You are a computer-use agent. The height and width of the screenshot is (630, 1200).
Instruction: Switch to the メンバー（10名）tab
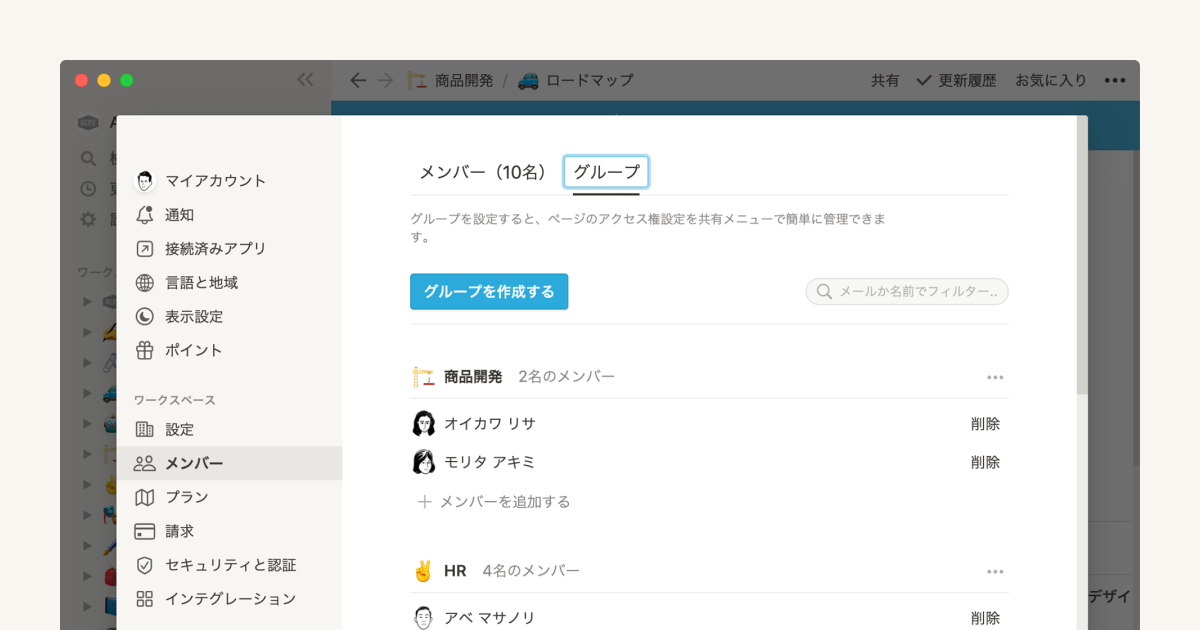click(x=484, y=172)
